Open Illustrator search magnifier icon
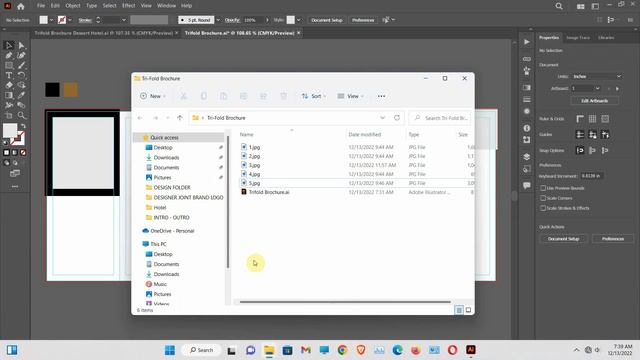Screen dimensions: 640x360 (559, 6)
